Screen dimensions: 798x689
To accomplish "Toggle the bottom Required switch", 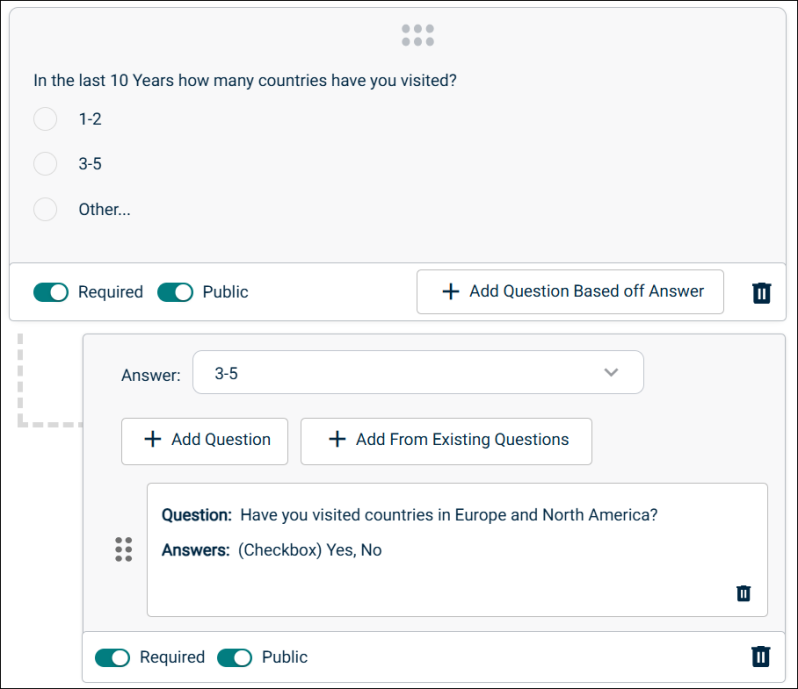I will 112,657.
